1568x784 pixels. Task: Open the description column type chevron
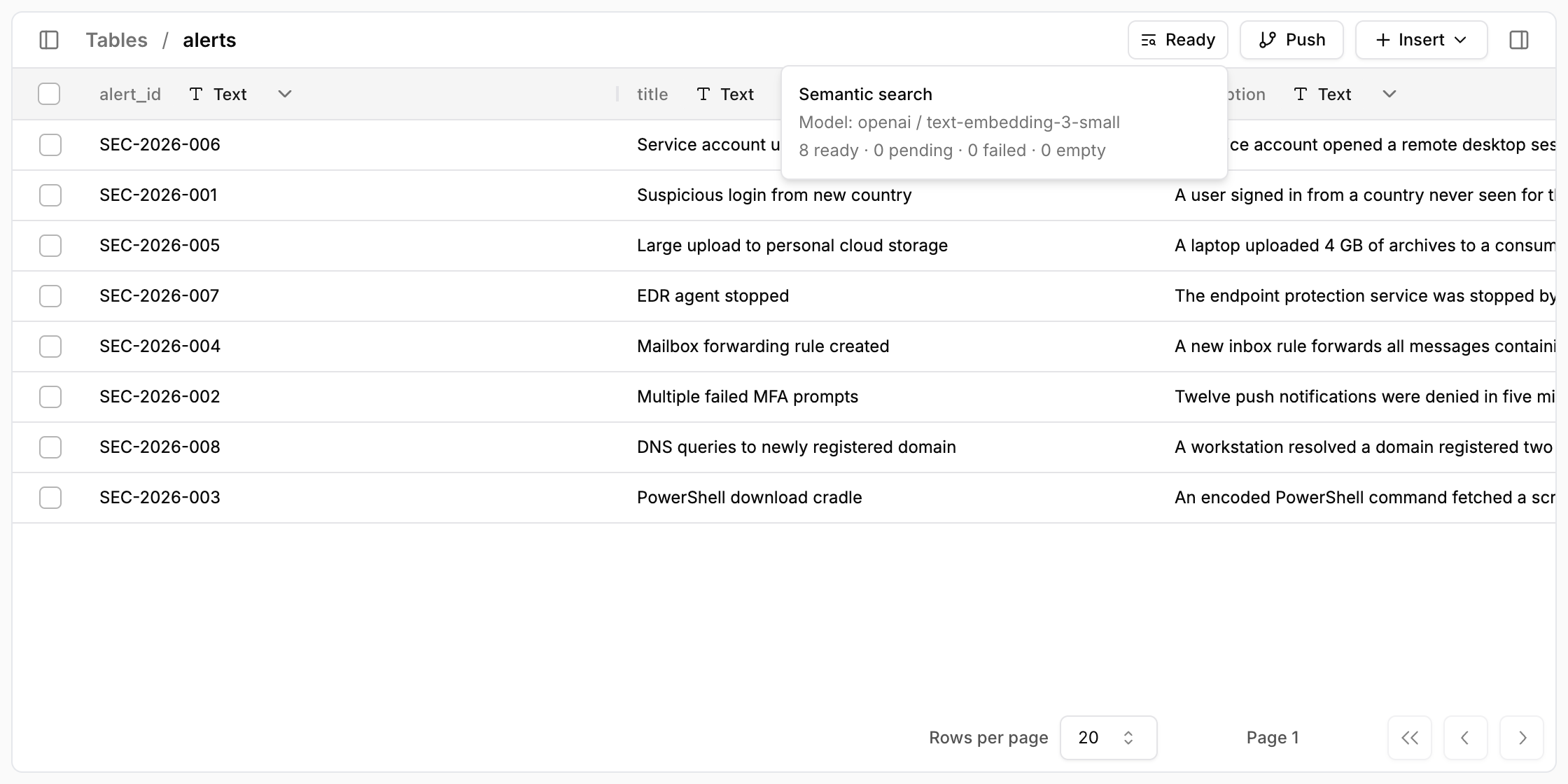click(1389, 94)
